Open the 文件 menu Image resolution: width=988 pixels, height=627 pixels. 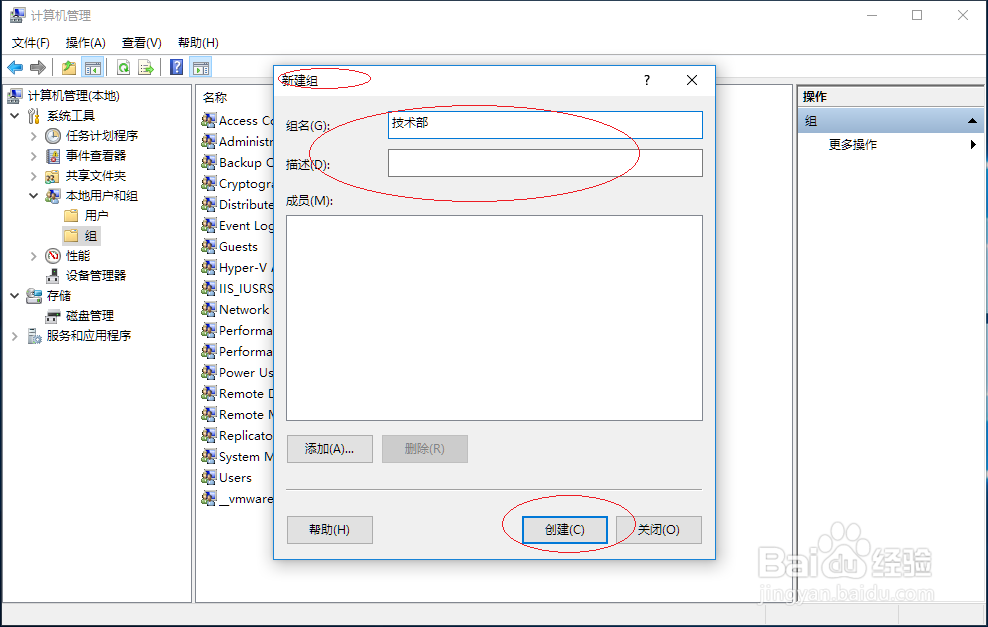click(x=30, y=42)
